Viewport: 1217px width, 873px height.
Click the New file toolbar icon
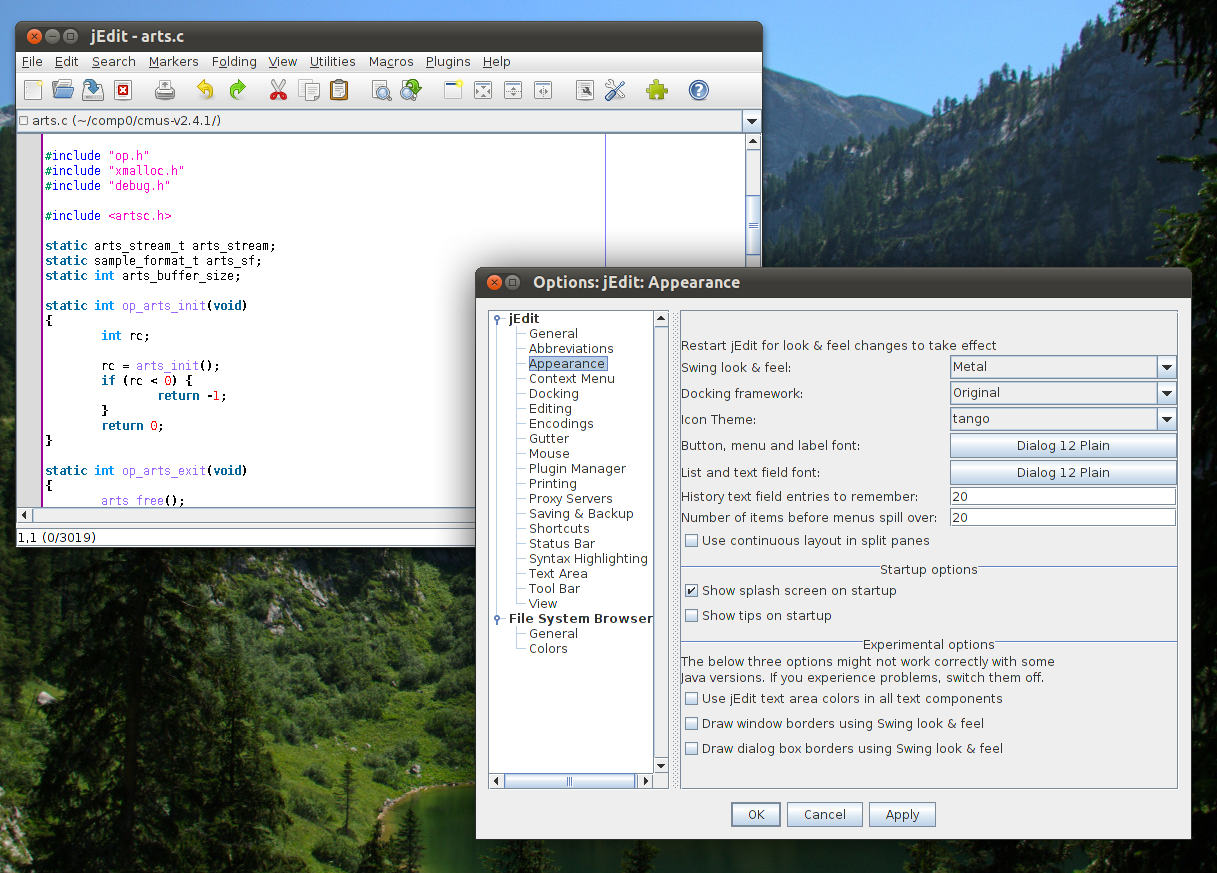click(33, 90)
